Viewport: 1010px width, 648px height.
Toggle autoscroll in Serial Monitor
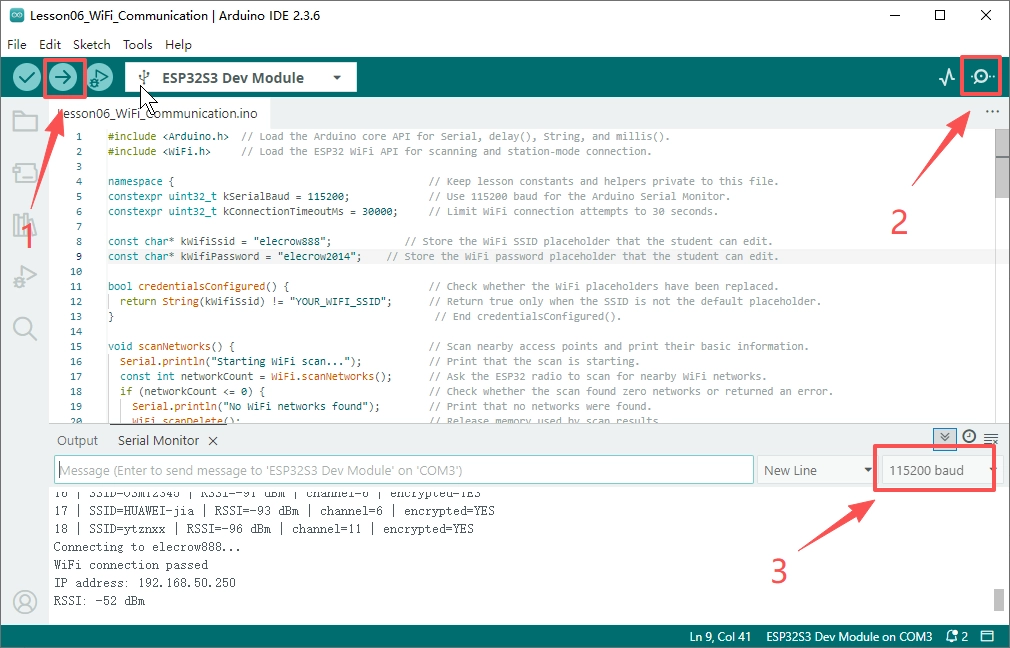tap(945, 438)
